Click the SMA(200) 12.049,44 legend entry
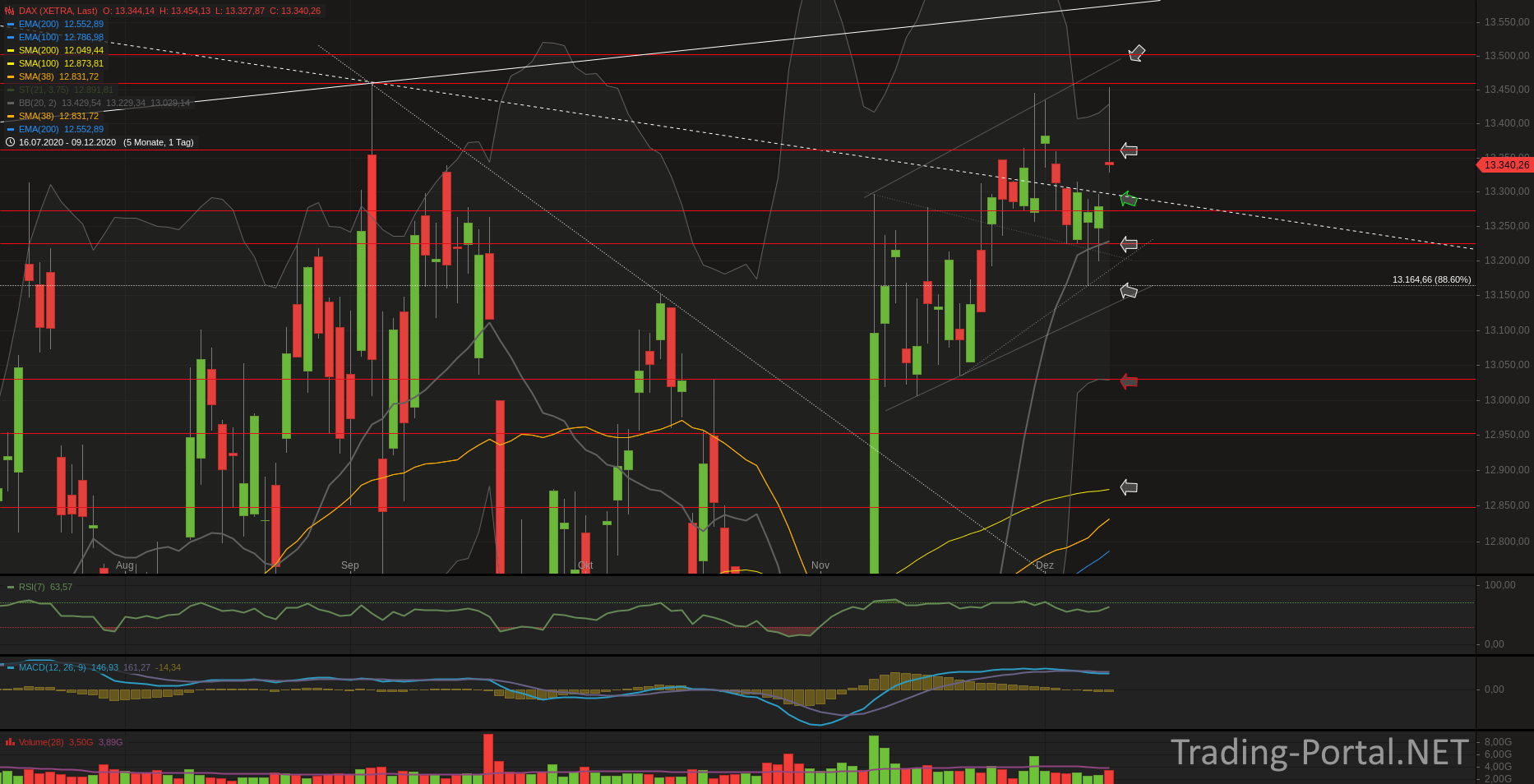Screen dimensions: 1534x784 (61, 50)
